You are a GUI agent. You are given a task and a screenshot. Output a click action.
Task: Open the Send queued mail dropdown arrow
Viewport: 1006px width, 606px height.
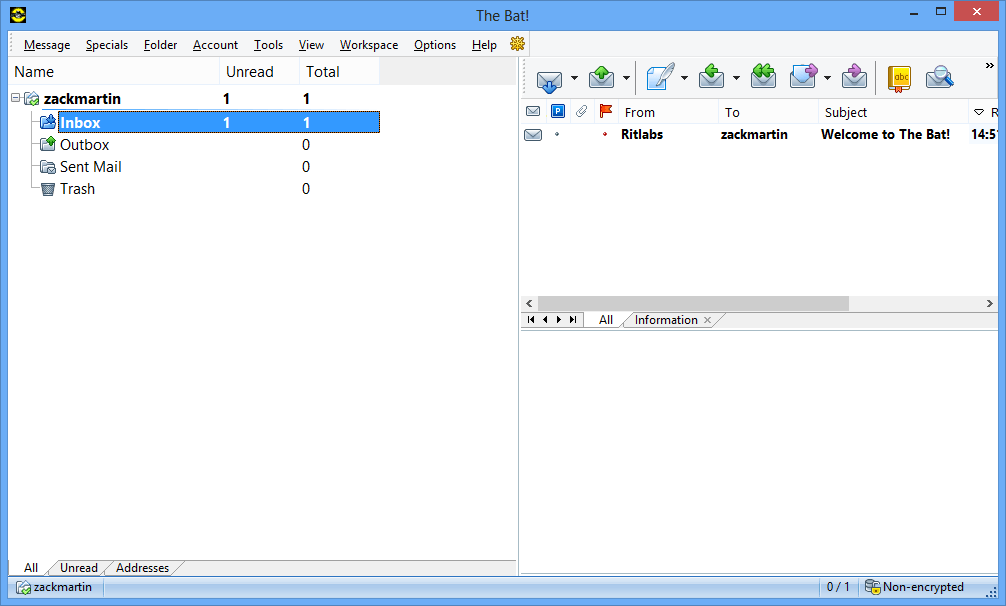point(626,78)
